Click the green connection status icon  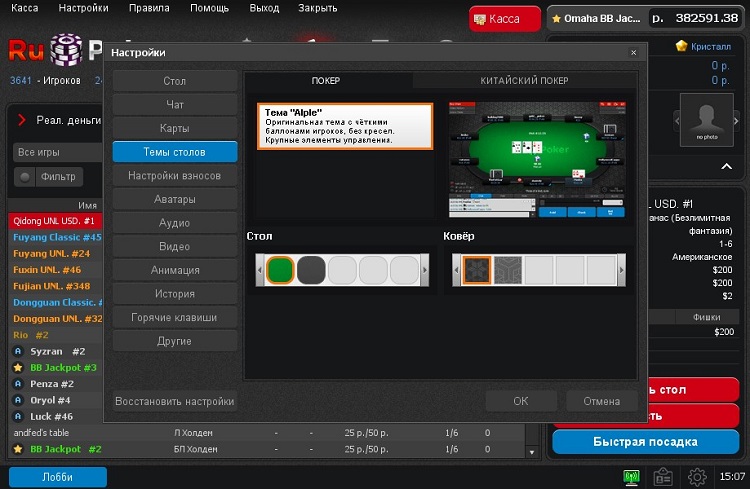[x=631, y=477]
